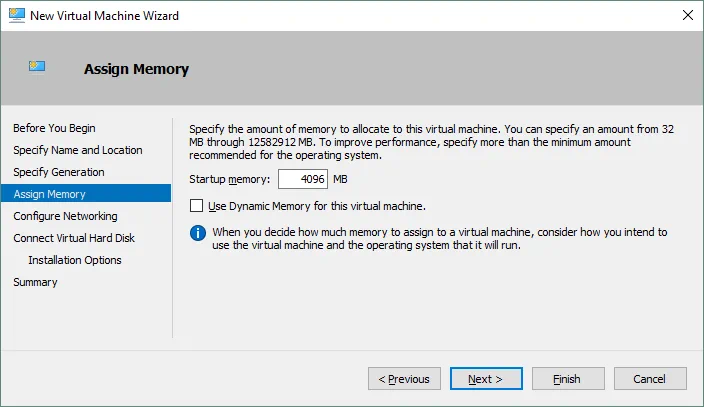Click the Finish button

(567, 379)
